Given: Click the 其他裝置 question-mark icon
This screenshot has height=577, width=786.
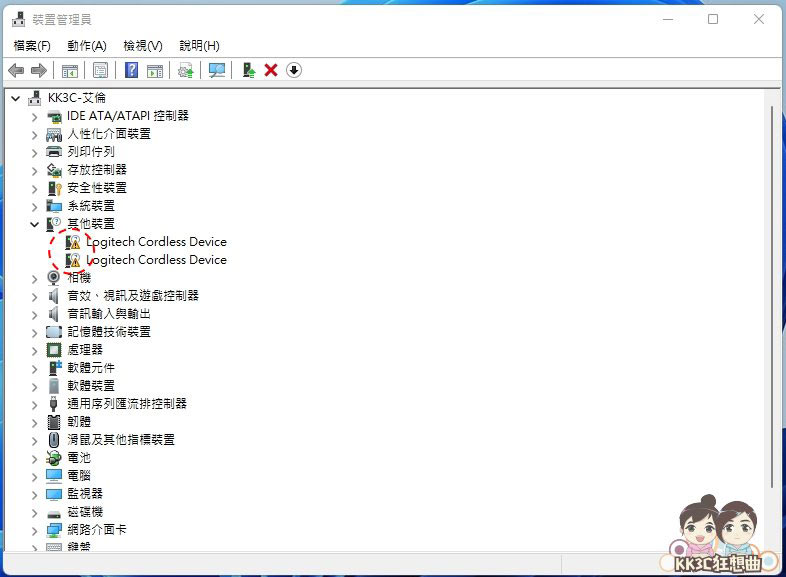Looking at the screenshot, I should 54,224.
